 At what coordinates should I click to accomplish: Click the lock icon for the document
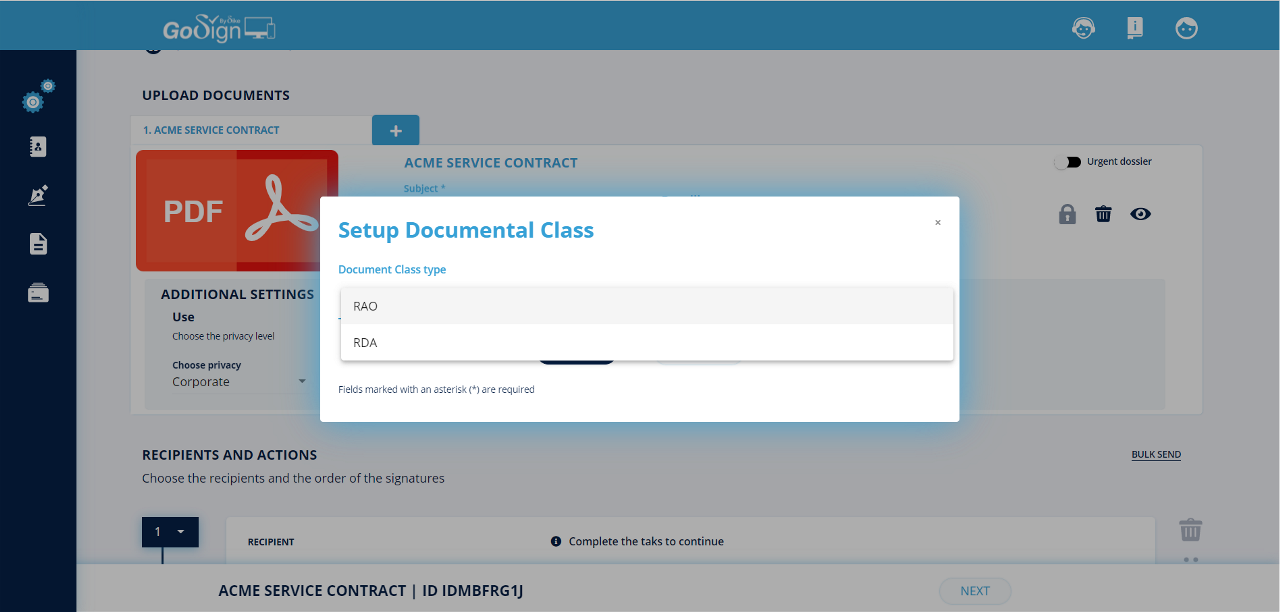(x=1067, y=214)
